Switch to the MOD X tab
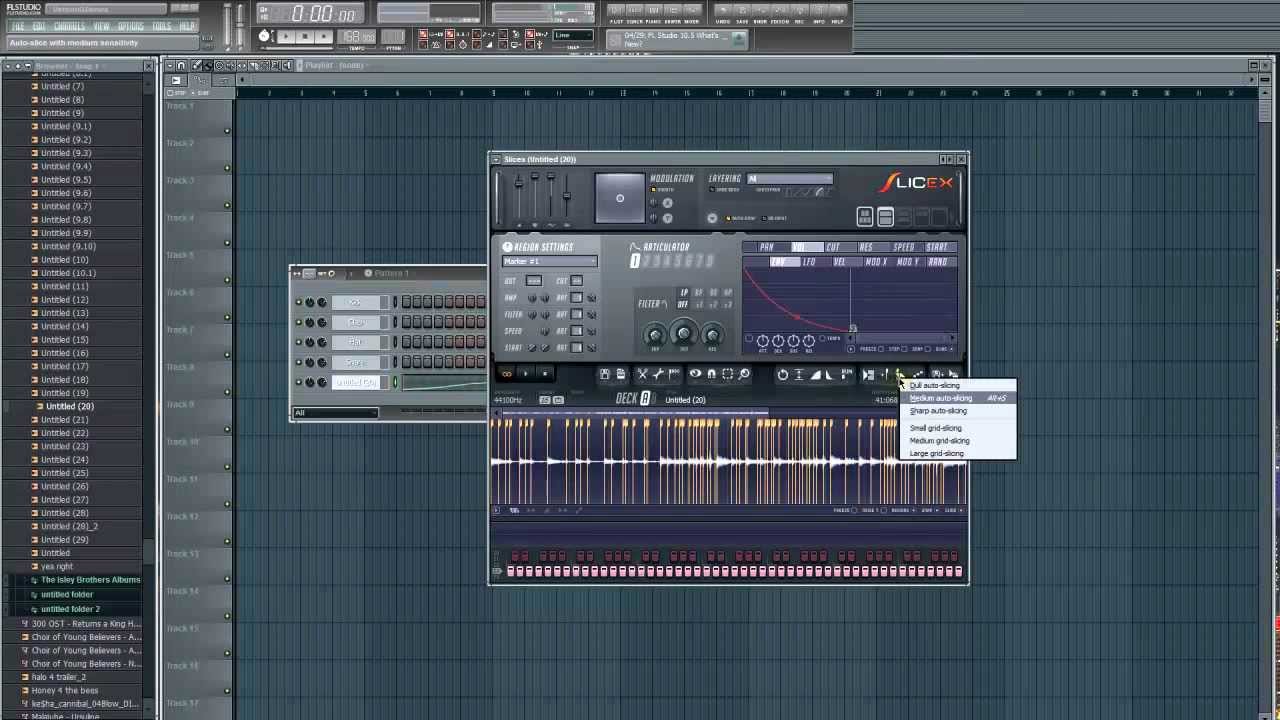The height and width of the screenshot is (720, 1280). [x=876, y=262]
